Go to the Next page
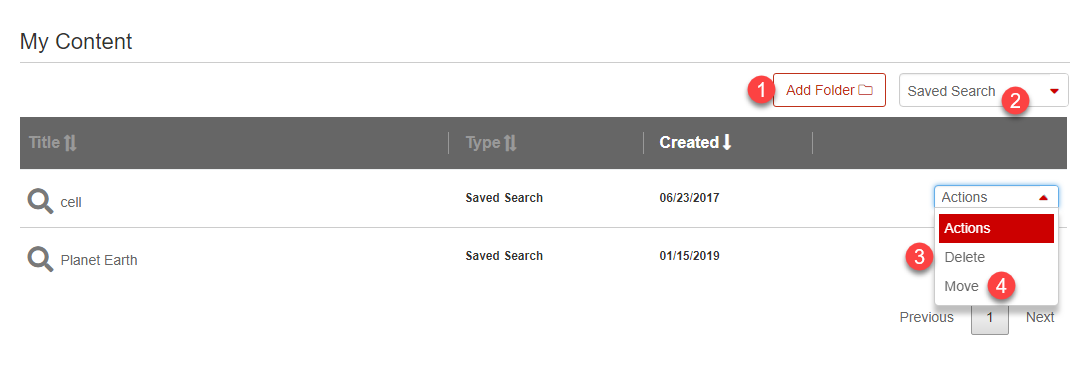1087x375 pixels. click(1040, 317)
